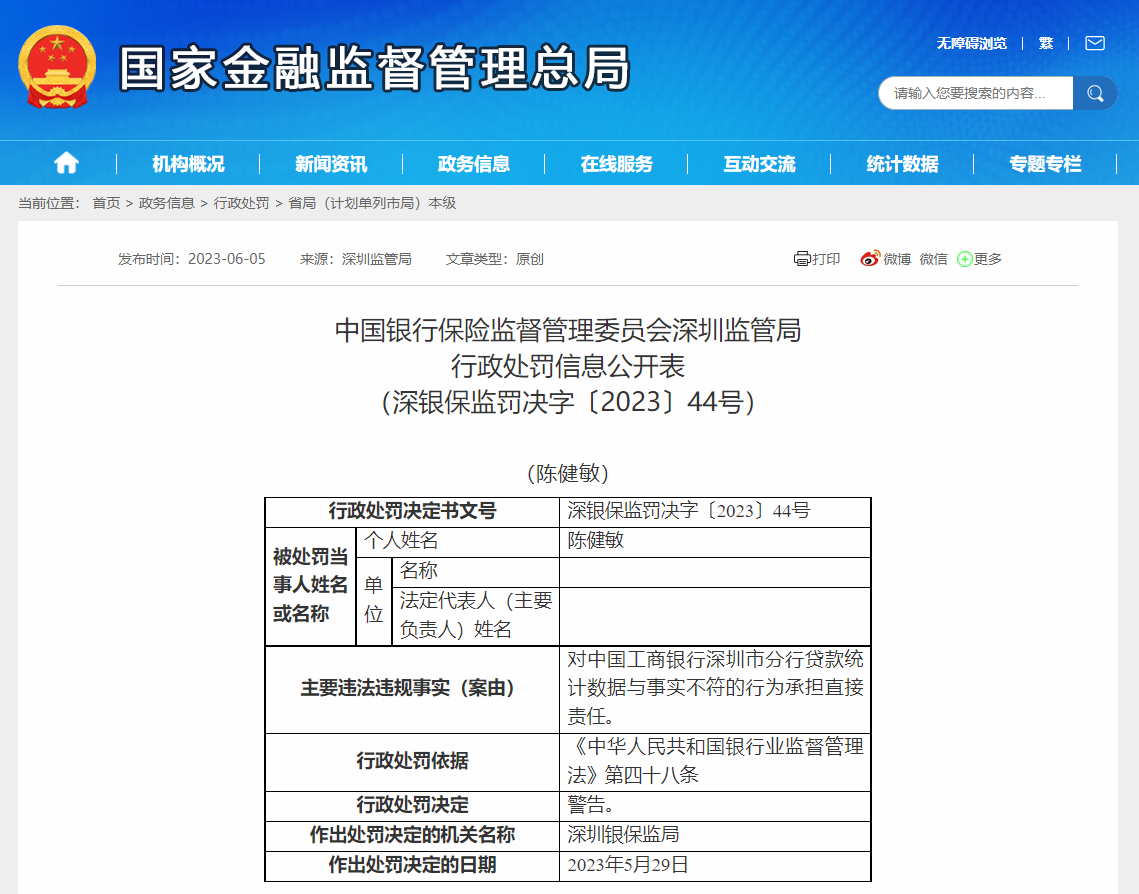1139x894 pixels.
Task: Click source text 深圳监管局
Action: pyautogui.click(x=376, y=259)
